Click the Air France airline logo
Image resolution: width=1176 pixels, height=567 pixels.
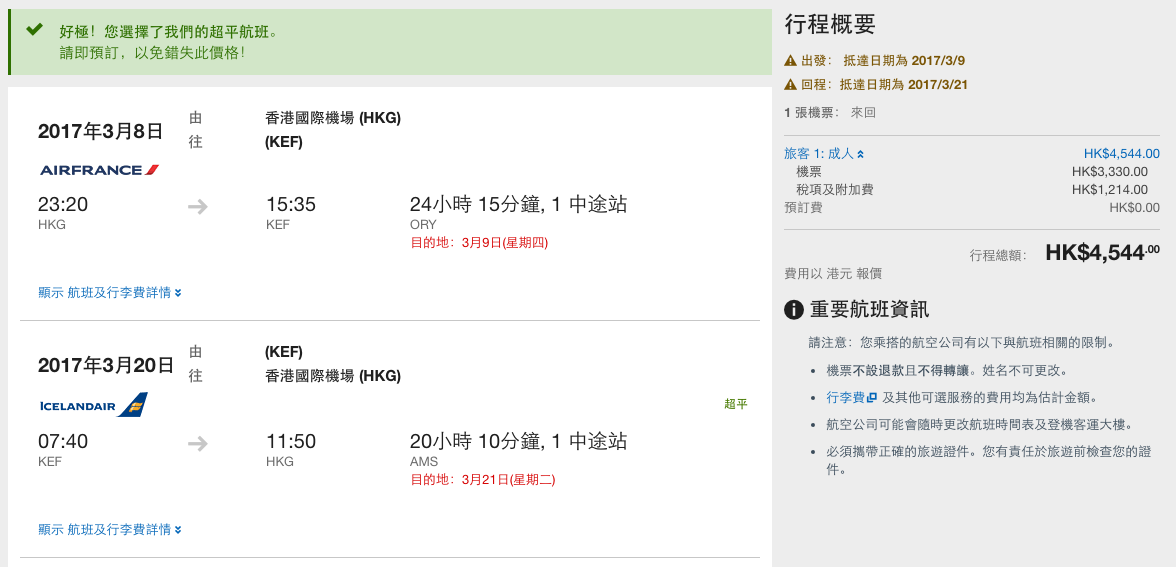coord(99,170)
